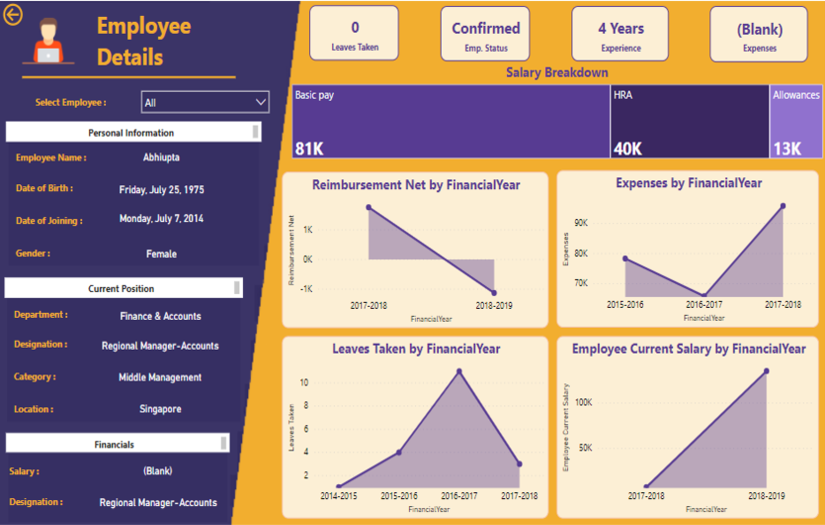Click the 2017-2018 peak point on Expenses chart

[783, 206]
